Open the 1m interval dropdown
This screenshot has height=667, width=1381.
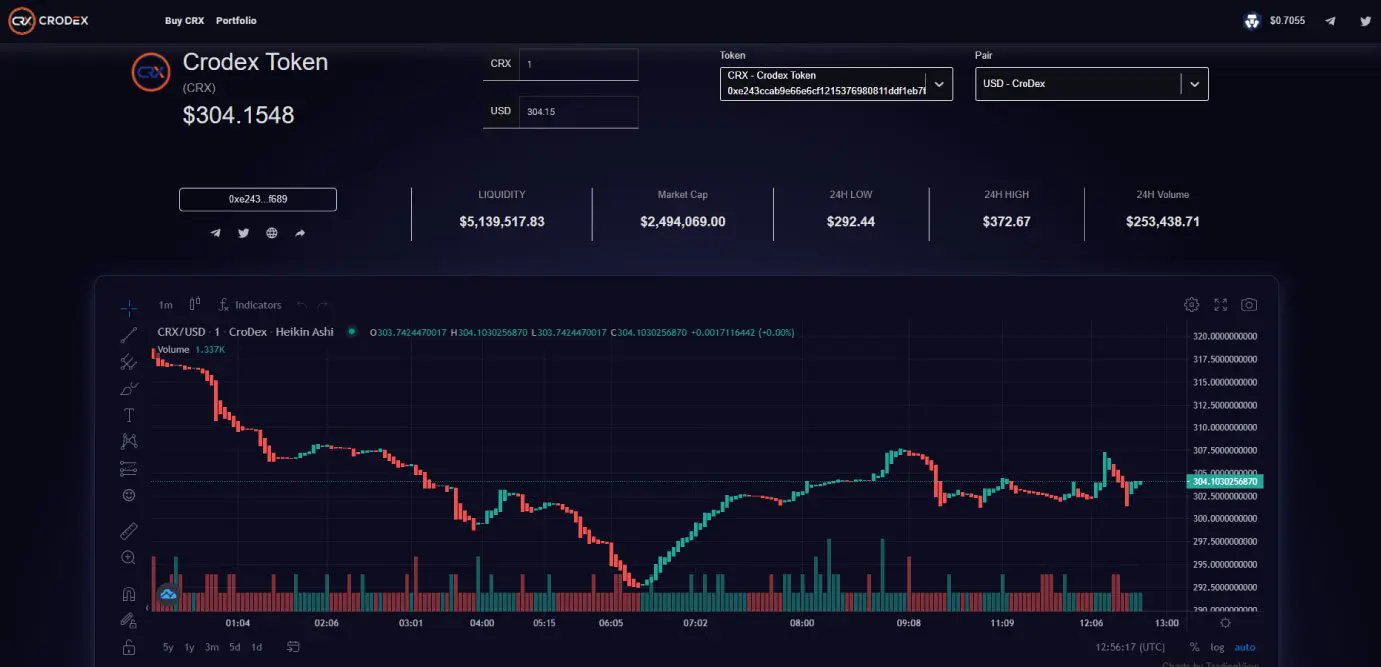[x=165, y=305]
